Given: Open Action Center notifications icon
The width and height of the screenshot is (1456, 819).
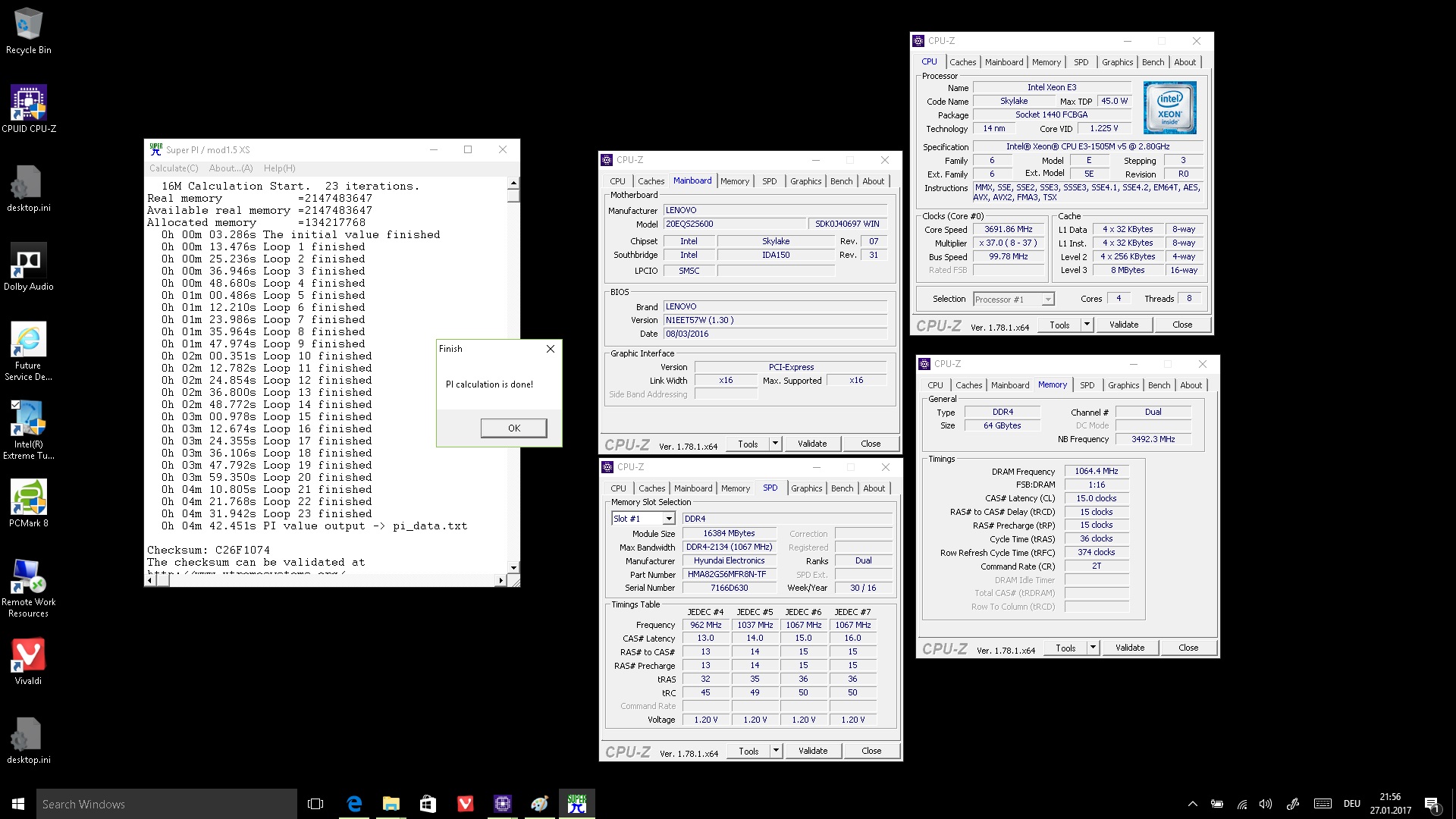Looking at the screenshot, I should pyautogui.click(x=1432, y=804).
